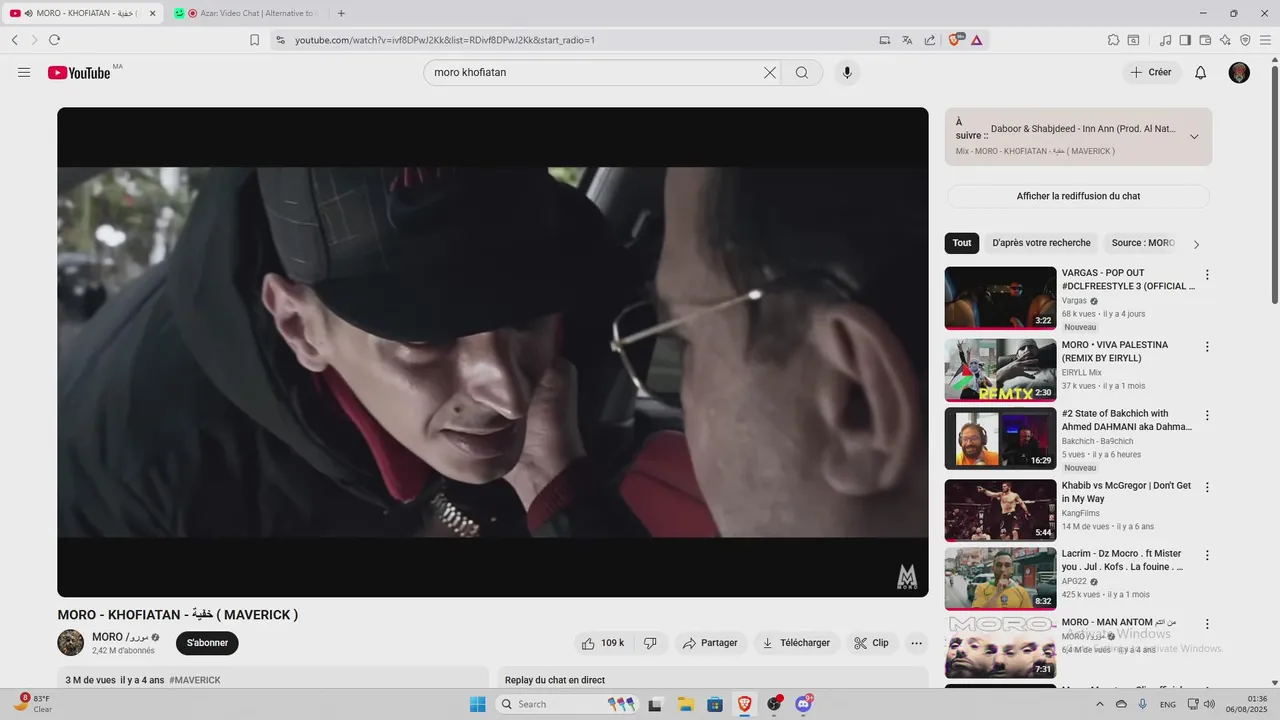Show hidden system tray icons

click(x=1100, y=704)
